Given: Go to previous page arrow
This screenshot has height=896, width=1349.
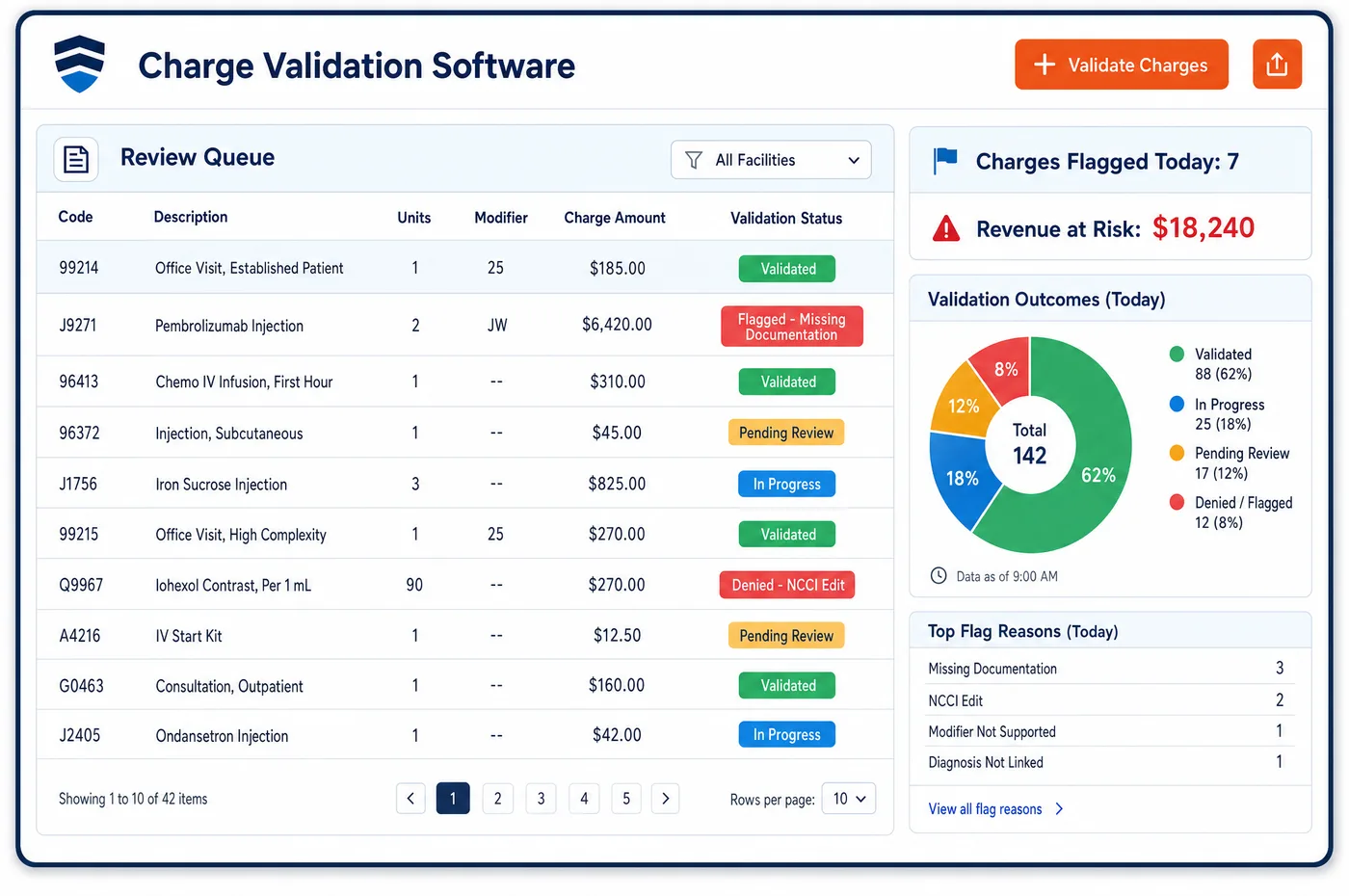Looking at the screenshot, I should [410, 798].
